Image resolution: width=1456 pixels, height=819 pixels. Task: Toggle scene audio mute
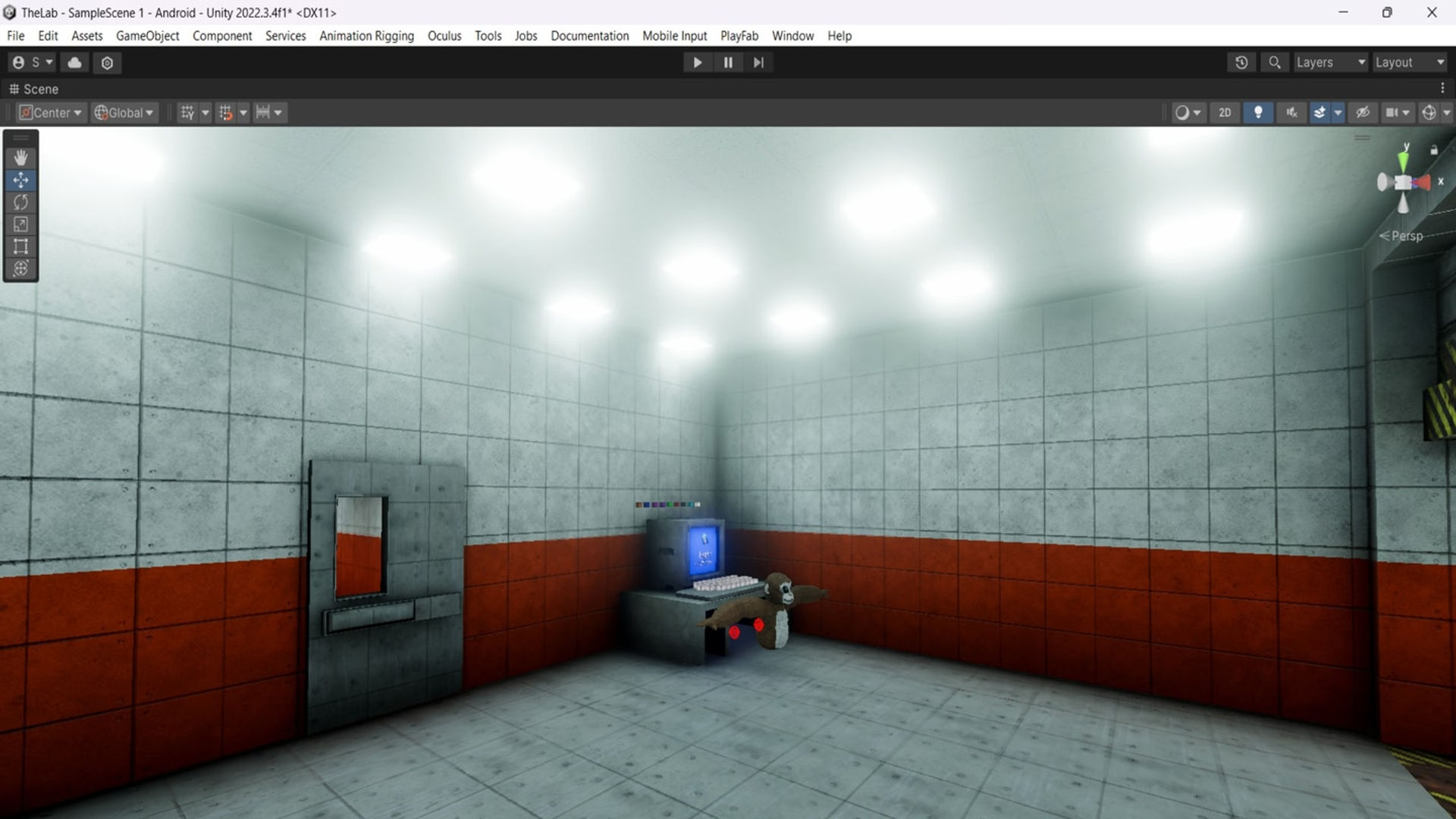click(1291, 113)
